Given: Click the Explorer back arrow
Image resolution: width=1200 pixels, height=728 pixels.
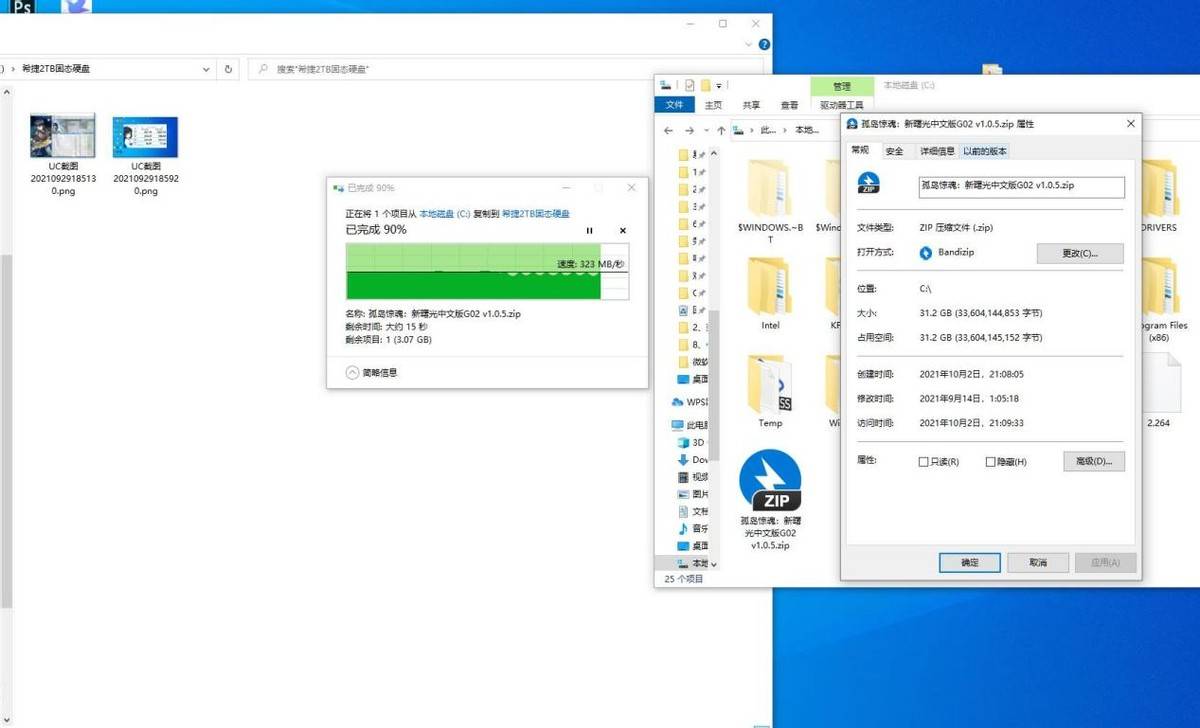Looking at the screenshot, I should 669,130.
